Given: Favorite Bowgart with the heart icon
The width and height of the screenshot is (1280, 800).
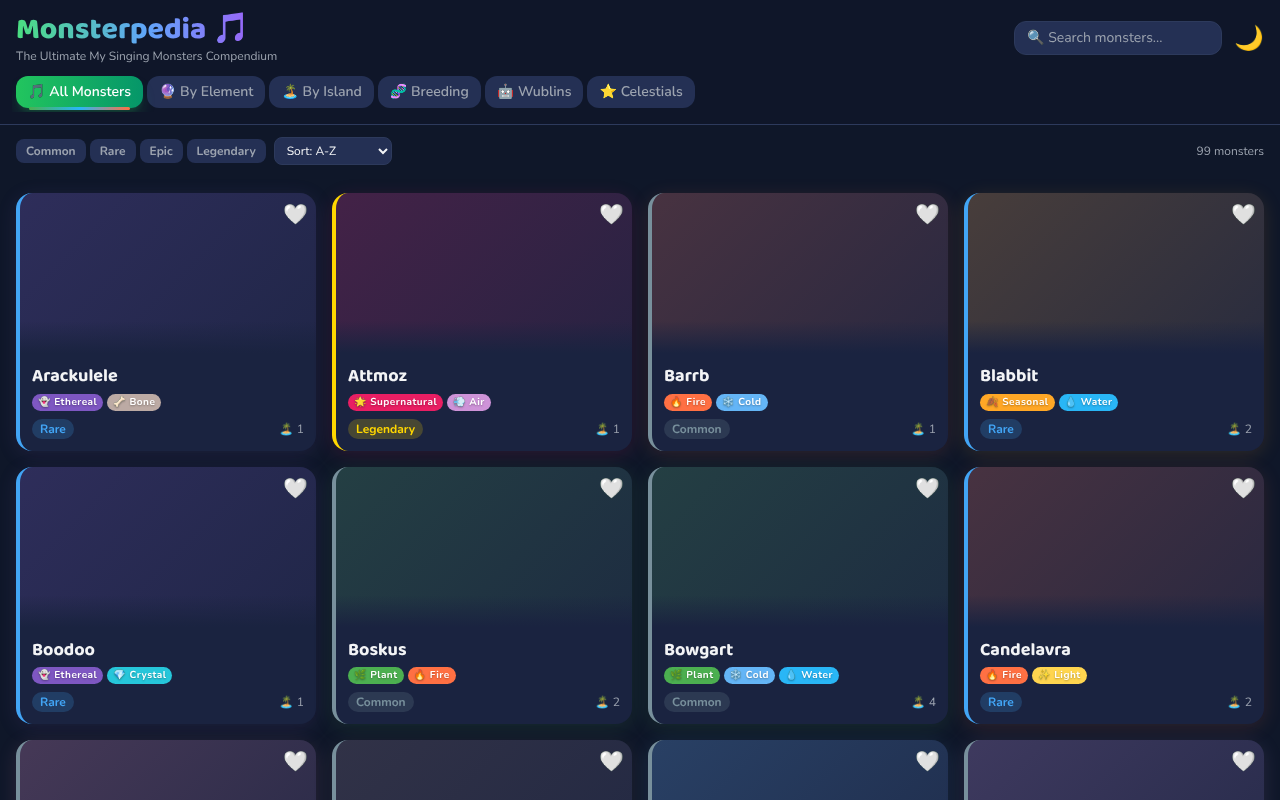Looking at the screenshot, I should pos(927,488).
